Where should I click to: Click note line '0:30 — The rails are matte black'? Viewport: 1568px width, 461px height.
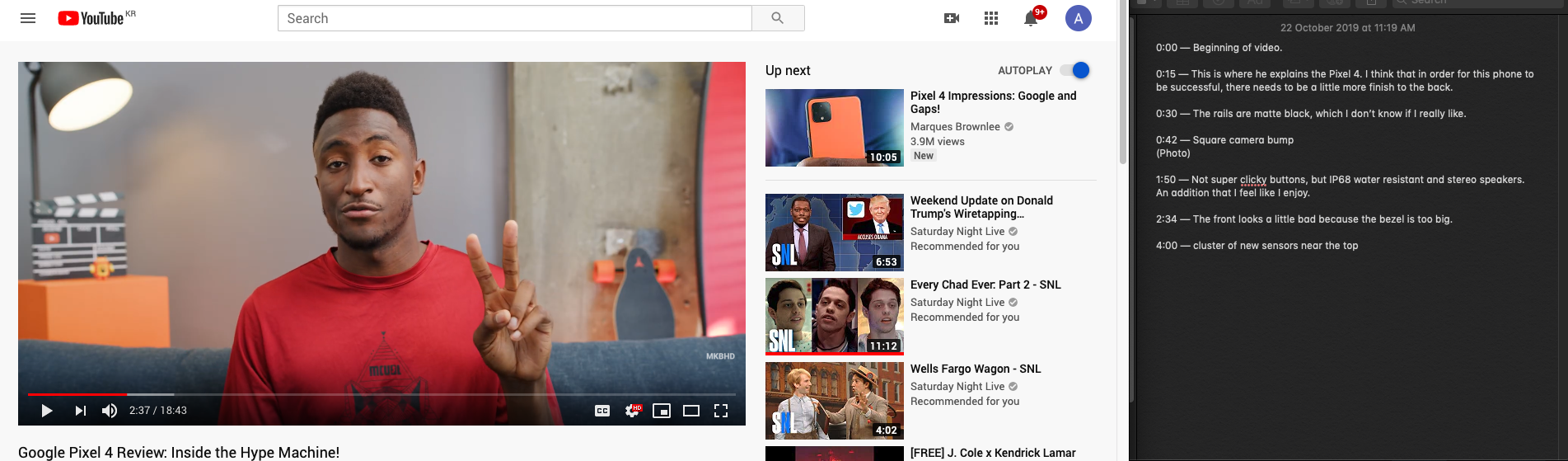[x=1311, y=114]
